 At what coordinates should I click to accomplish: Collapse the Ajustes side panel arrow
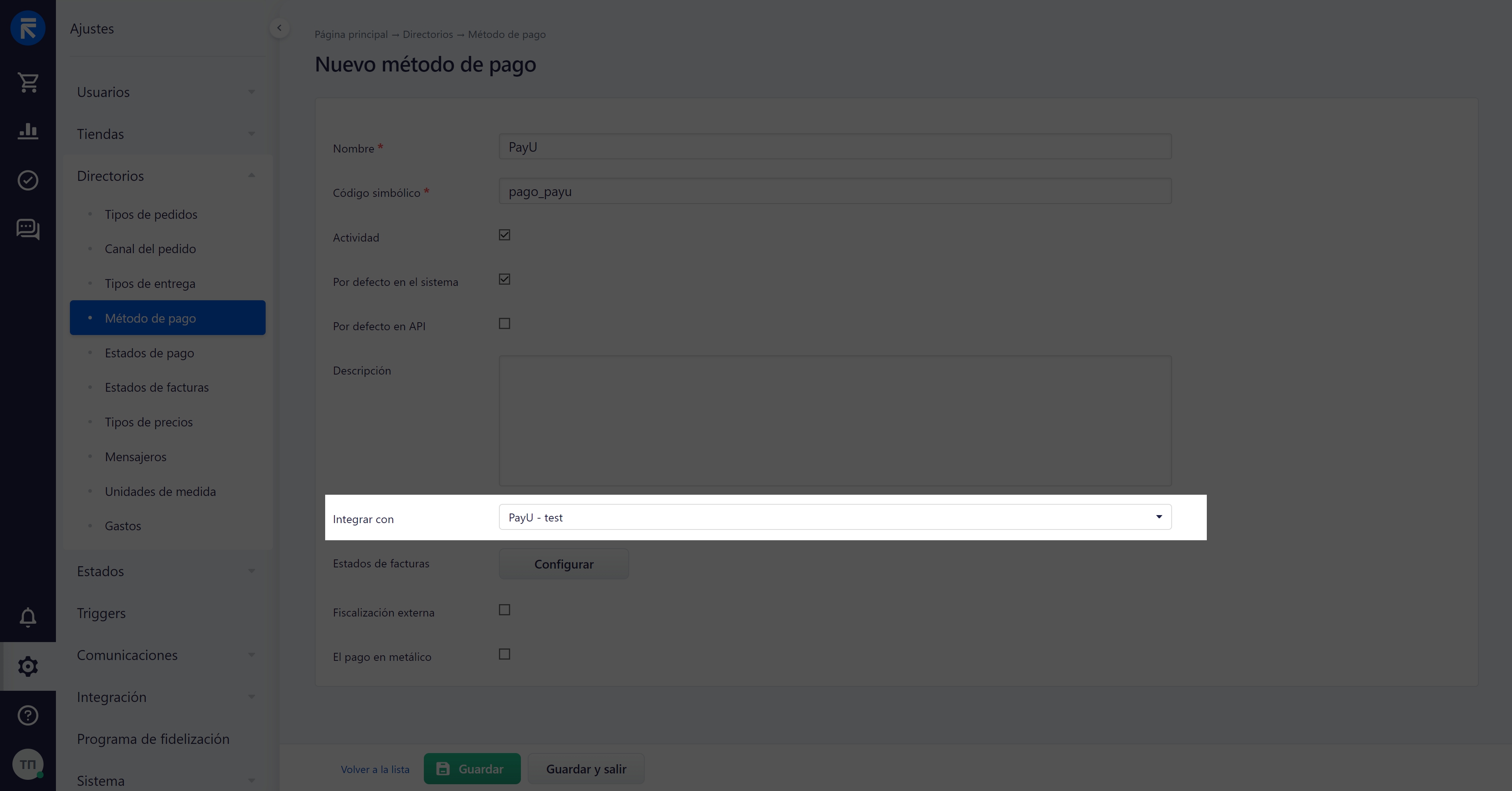point(279,28)
